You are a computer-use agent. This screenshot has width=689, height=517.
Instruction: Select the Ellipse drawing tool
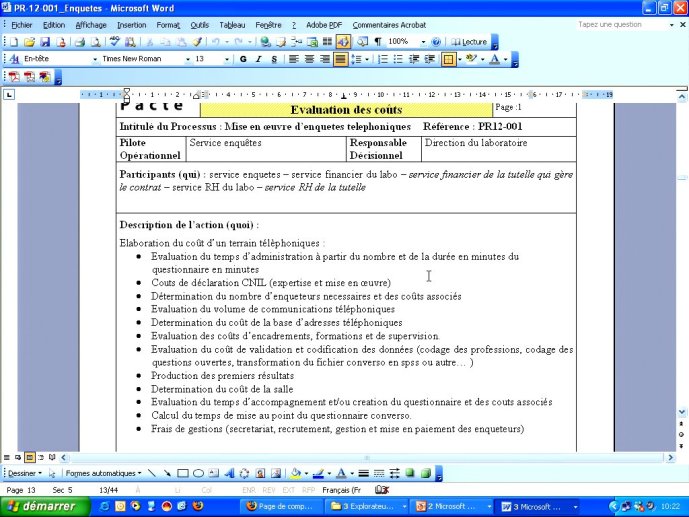click(198, 474)
